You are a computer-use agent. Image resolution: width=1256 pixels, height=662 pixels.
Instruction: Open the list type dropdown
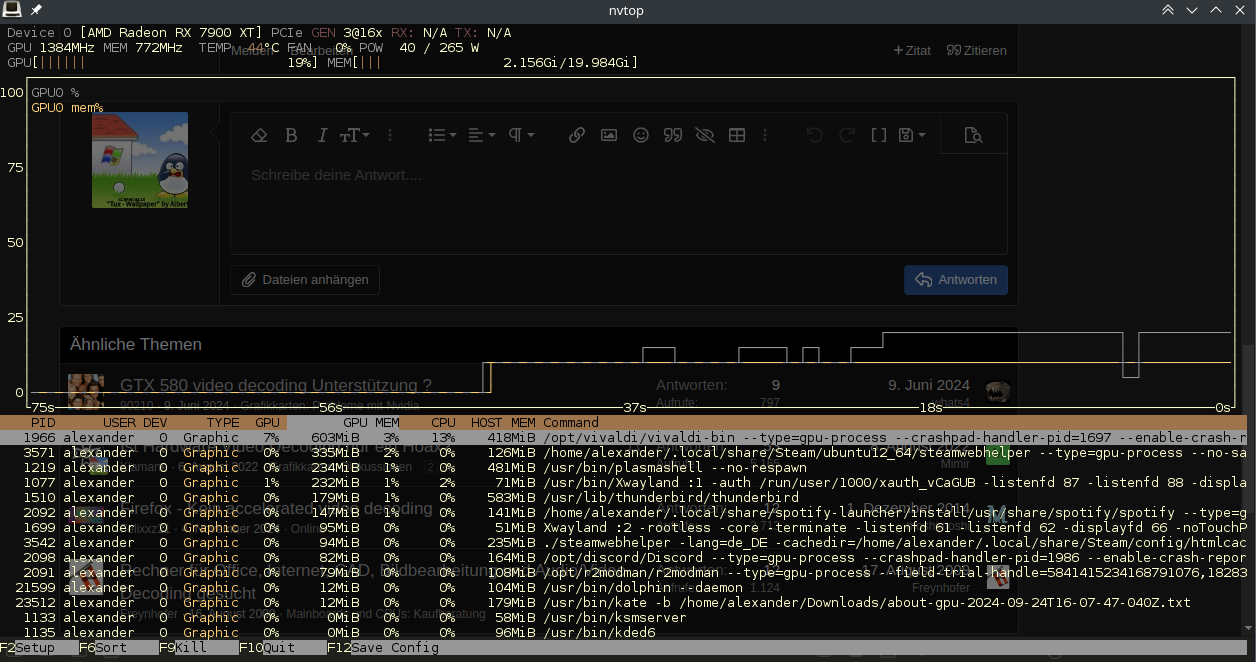442,135
